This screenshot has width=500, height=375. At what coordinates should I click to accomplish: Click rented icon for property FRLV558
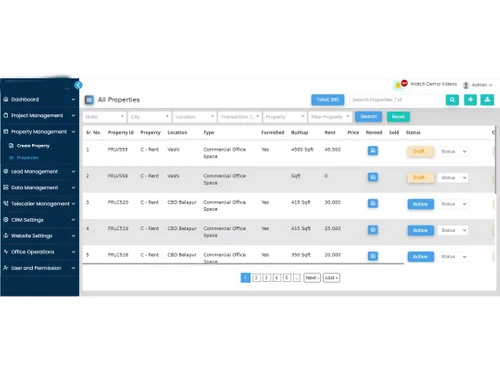point(373,177)
